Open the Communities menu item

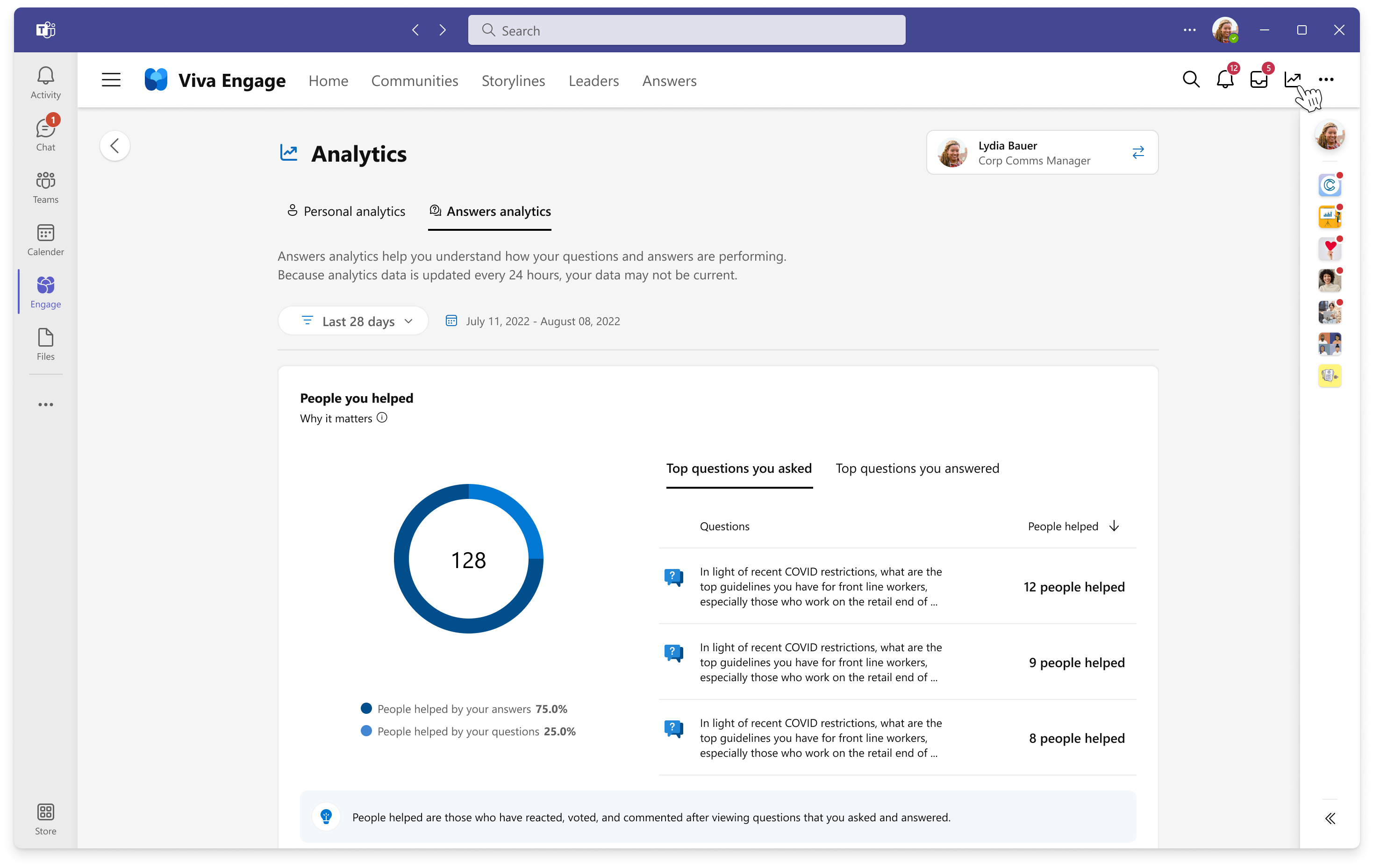click(x=413, y=80)
